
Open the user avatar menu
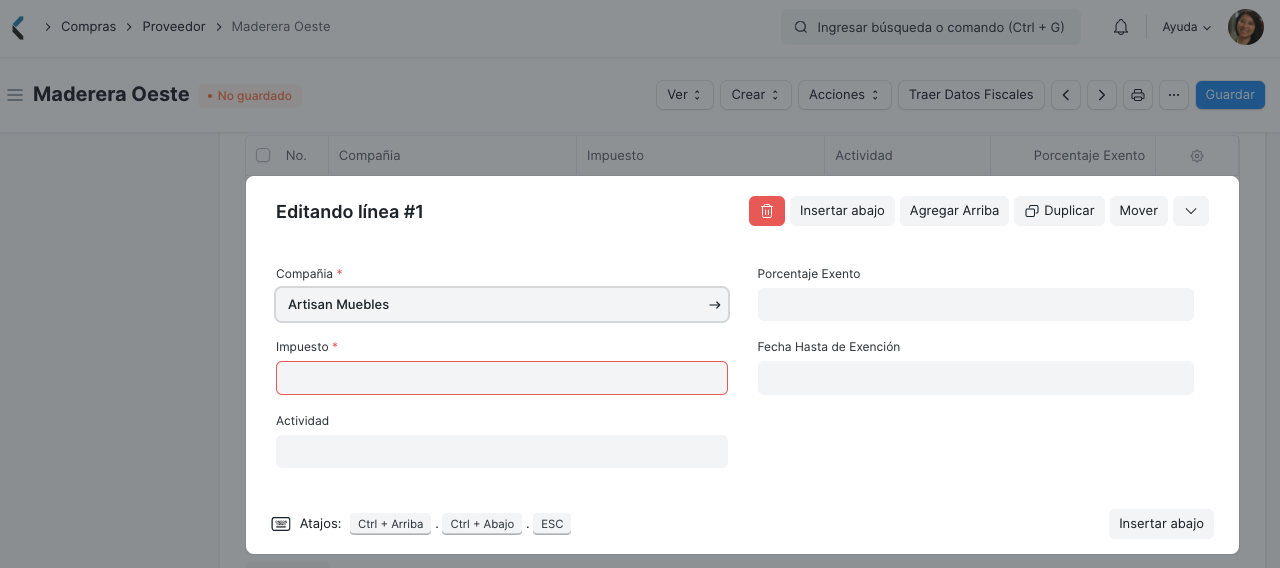point(1245,27)
